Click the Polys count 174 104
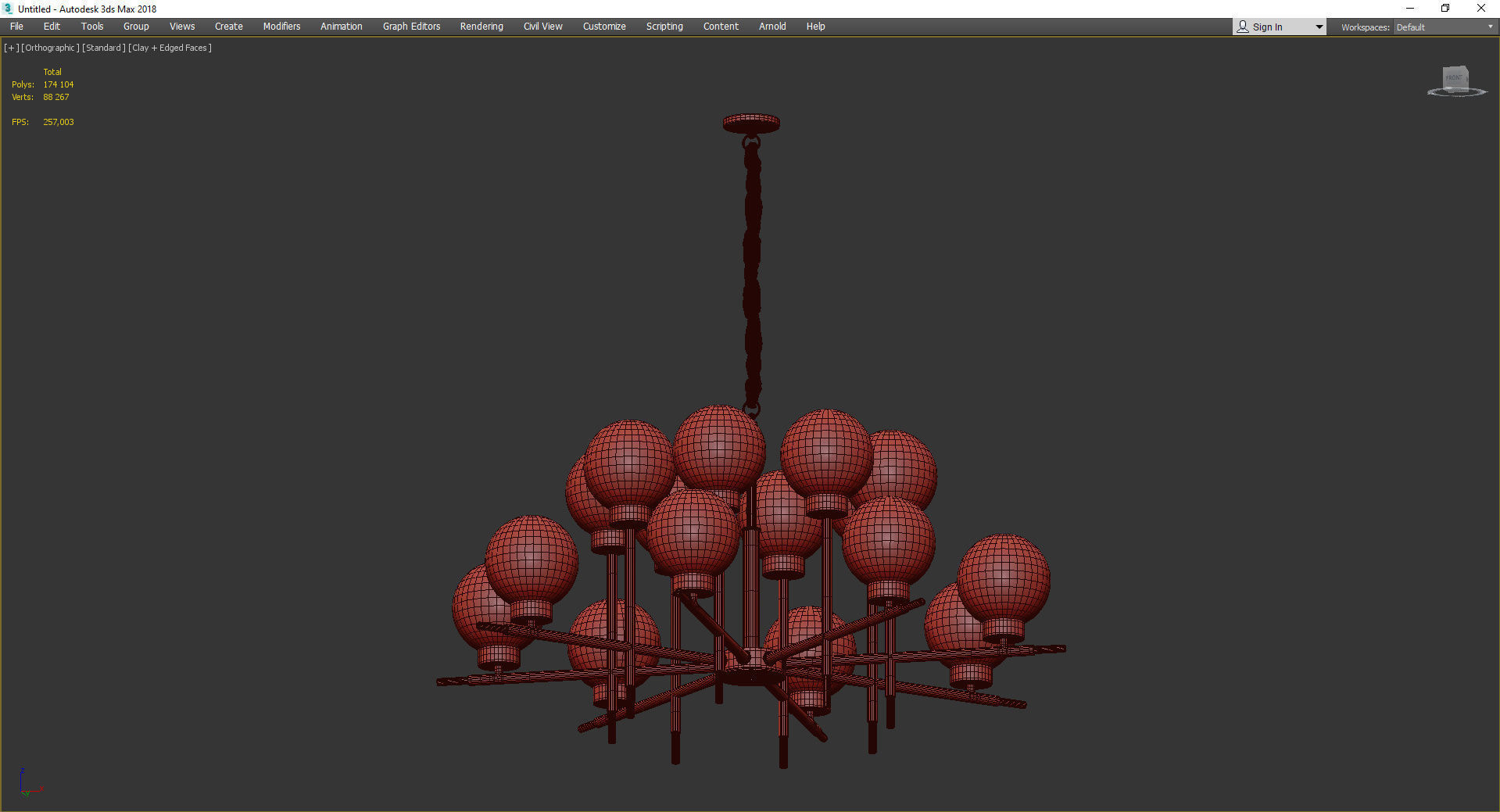The height and width of the screenshot is (812, 1500). click(x=59, y=84)
